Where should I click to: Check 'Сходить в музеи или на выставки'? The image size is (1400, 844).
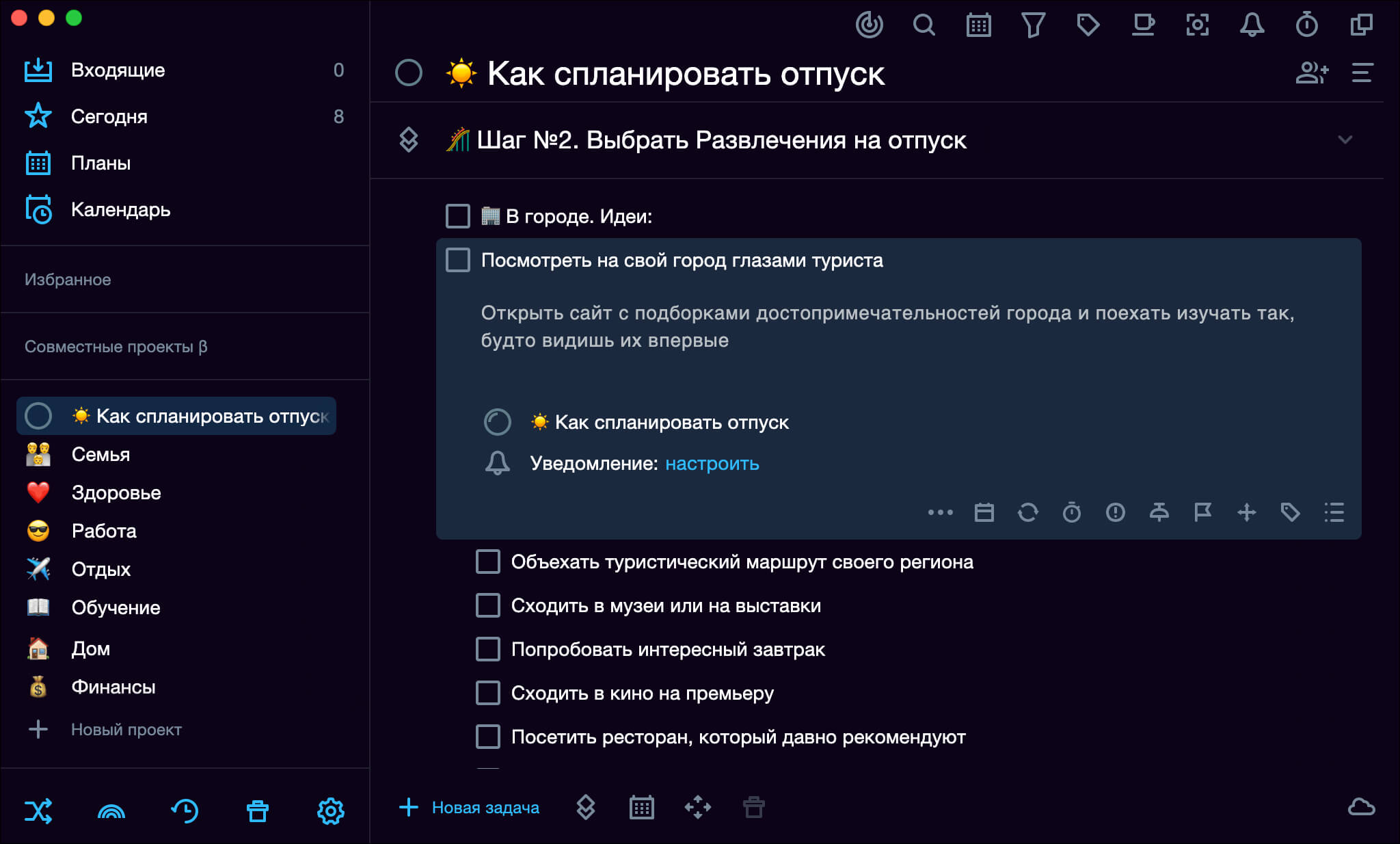coord(488,605)
